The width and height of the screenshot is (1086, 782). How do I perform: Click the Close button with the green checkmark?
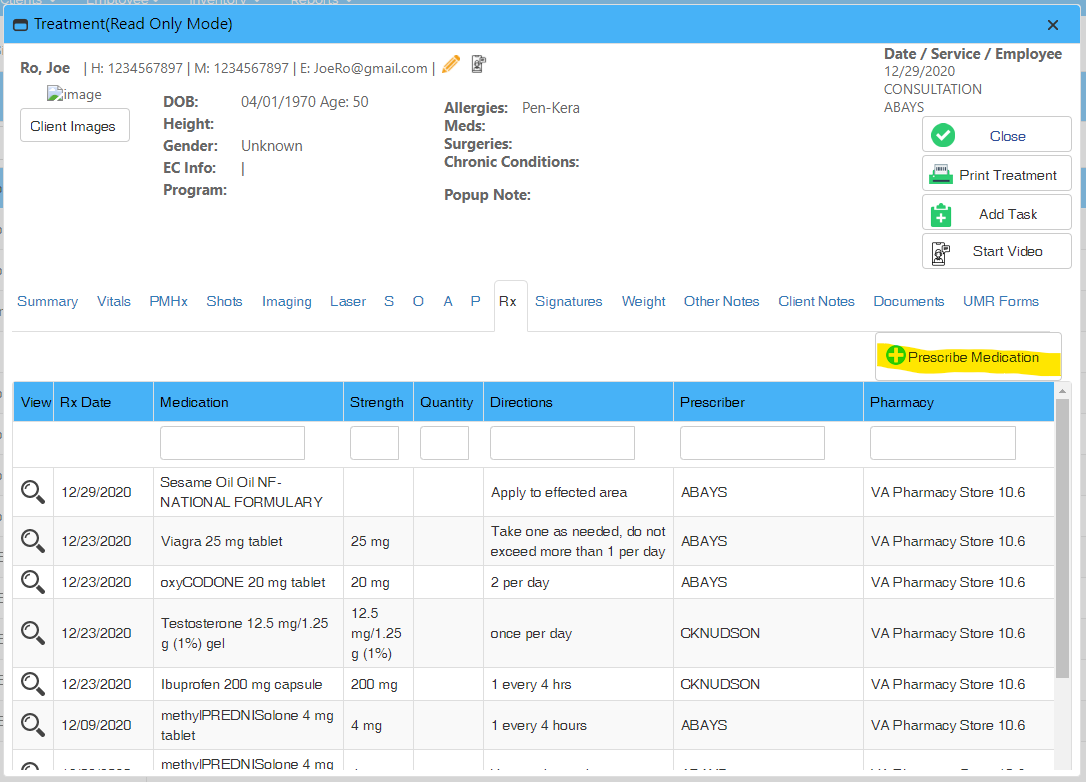point(997,135)
